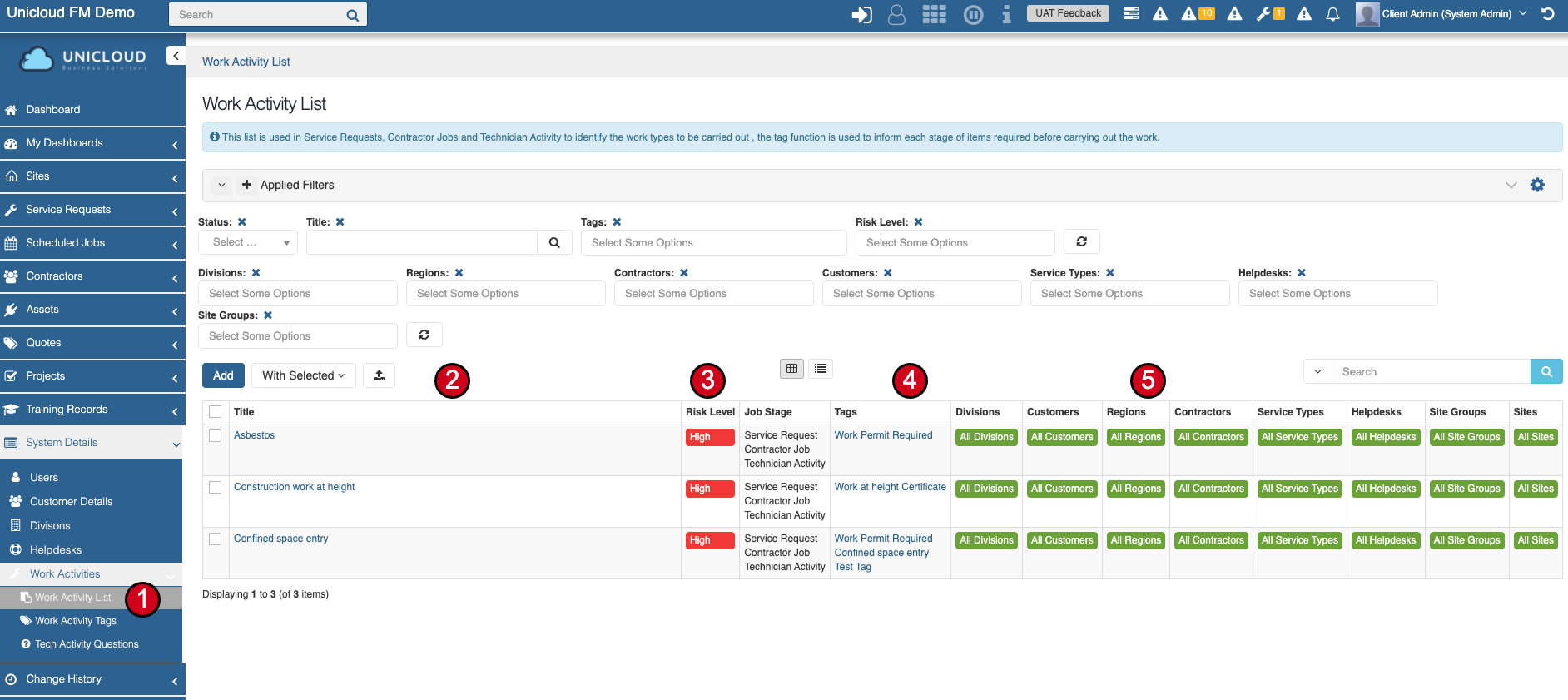Collapse the sidebar with the arrow button
Screen dimensions: 1568x700
(176, 55)
